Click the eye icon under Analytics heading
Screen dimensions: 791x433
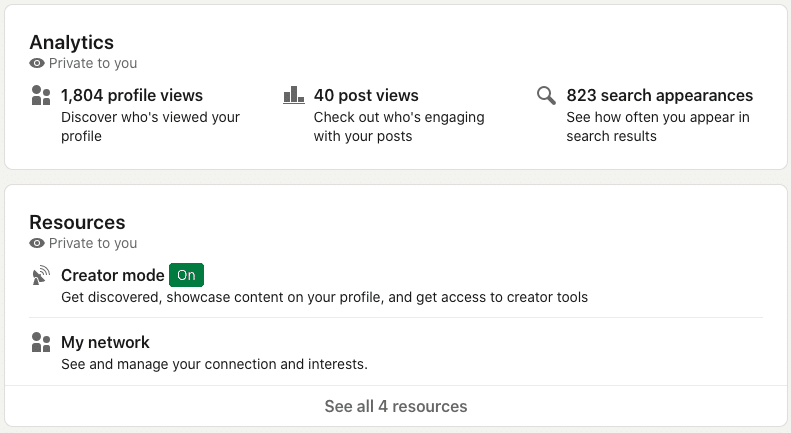37,63
